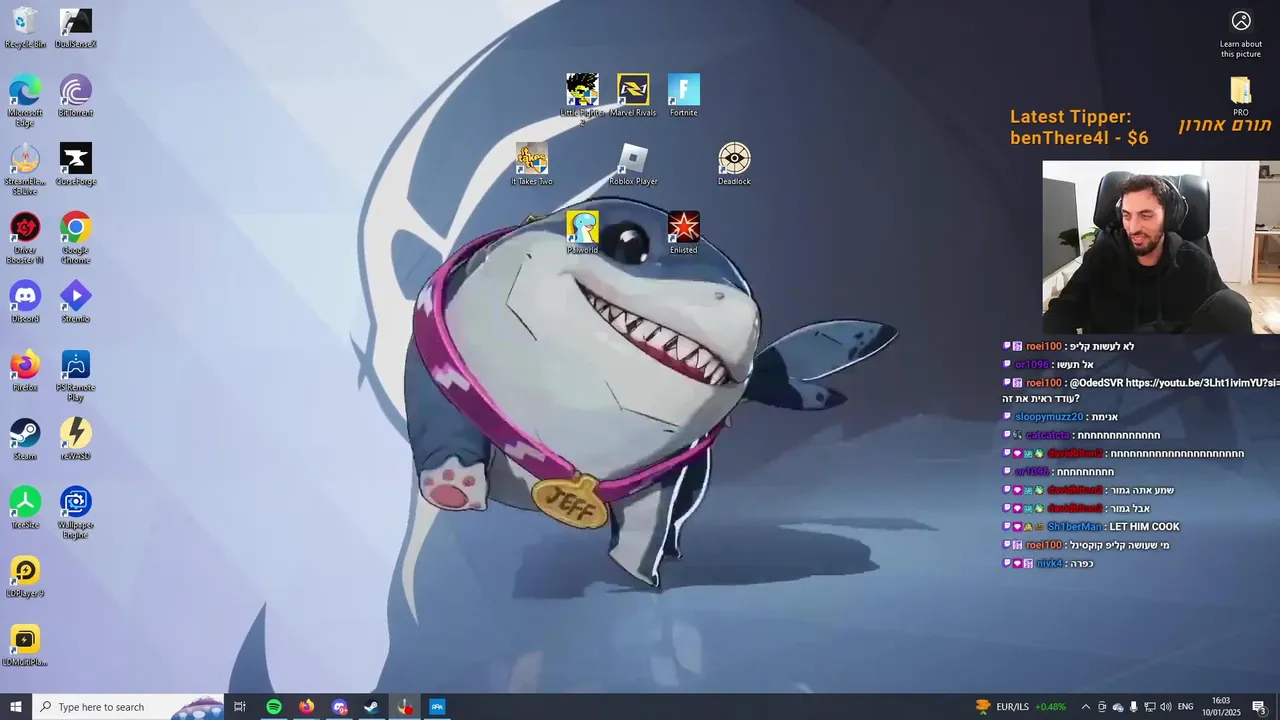Open the EUR/ILS taskbar widget

1021,707
